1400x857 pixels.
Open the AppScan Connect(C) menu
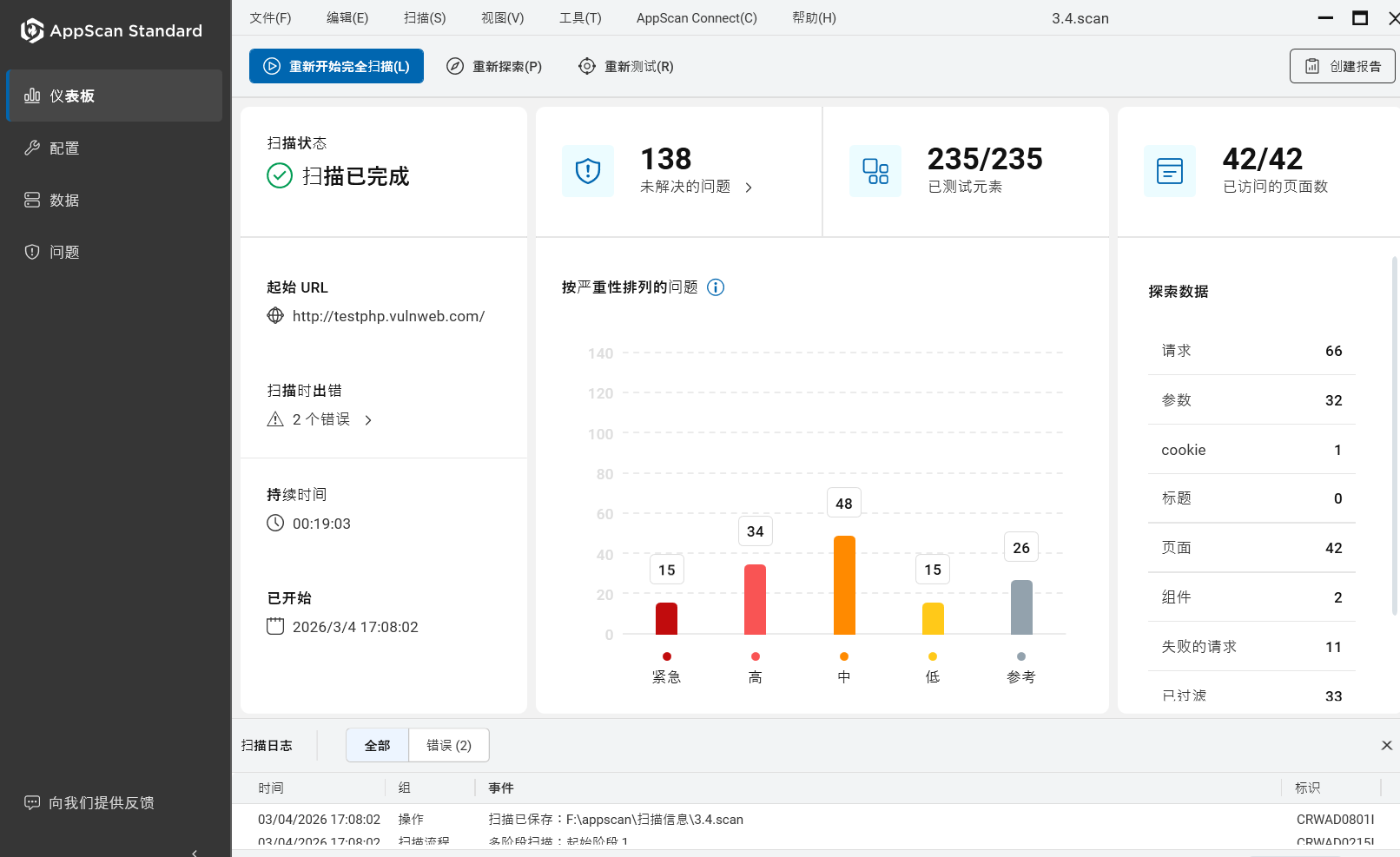697,18
